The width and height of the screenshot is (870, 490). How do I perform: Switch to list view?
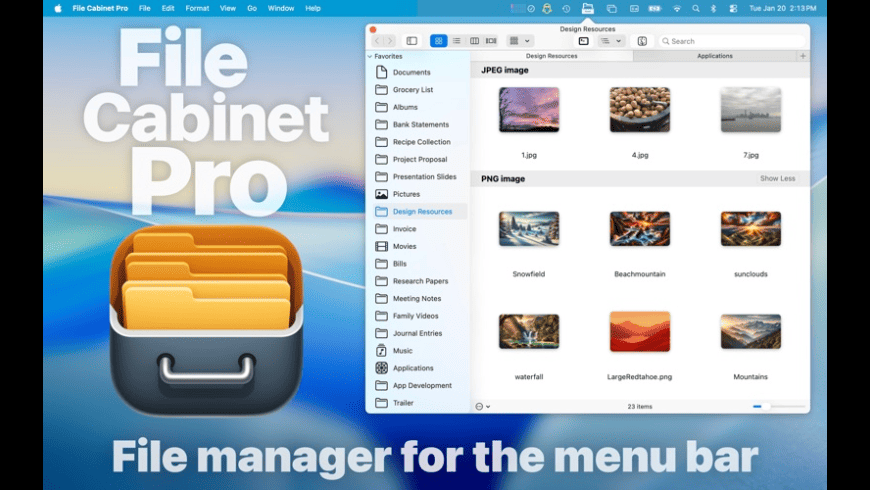click(x=457, y=41)
